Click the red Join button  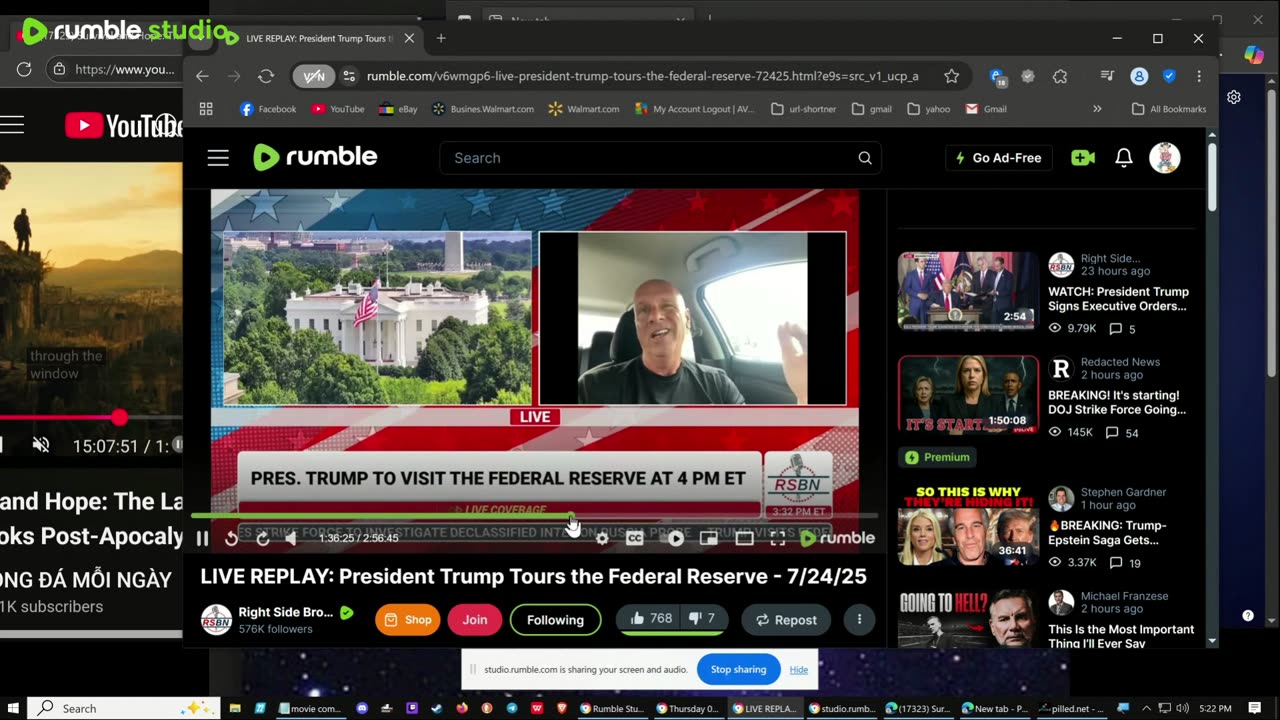[475, 620]
